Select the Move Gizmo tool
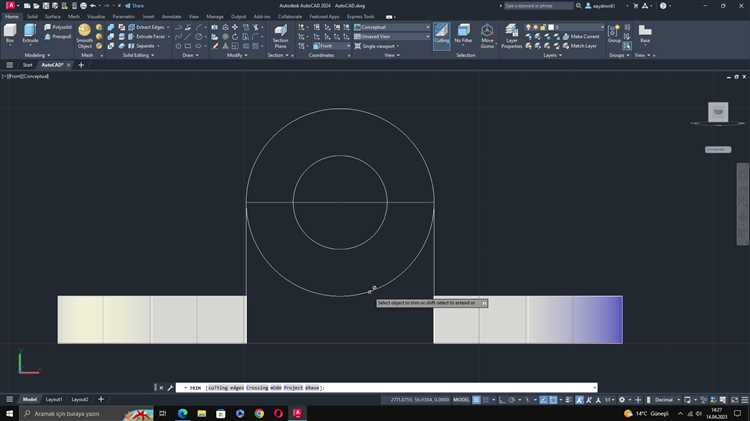Screen dimensions: 750x421 [487, 35]
